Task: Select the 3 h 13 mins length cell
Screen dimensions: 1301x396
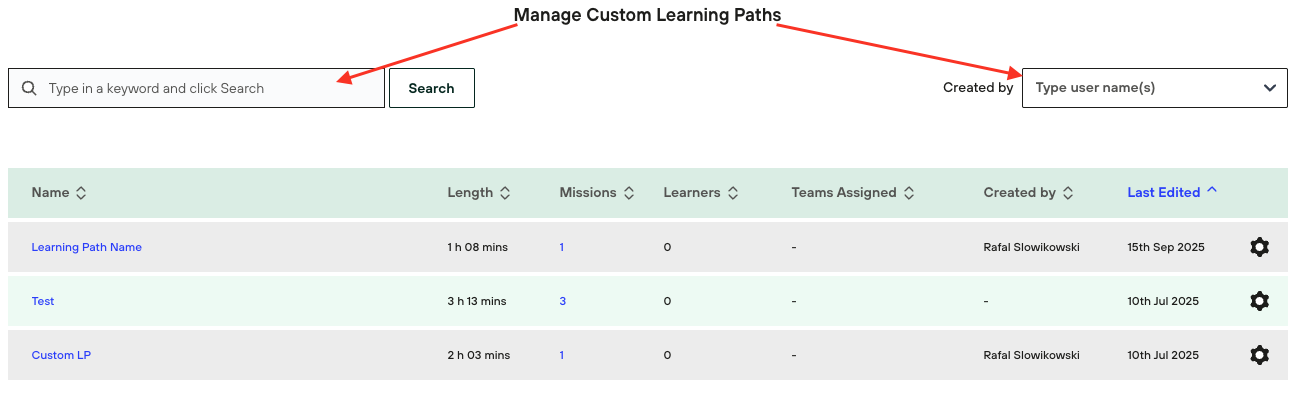Action: tap(477, 301)
